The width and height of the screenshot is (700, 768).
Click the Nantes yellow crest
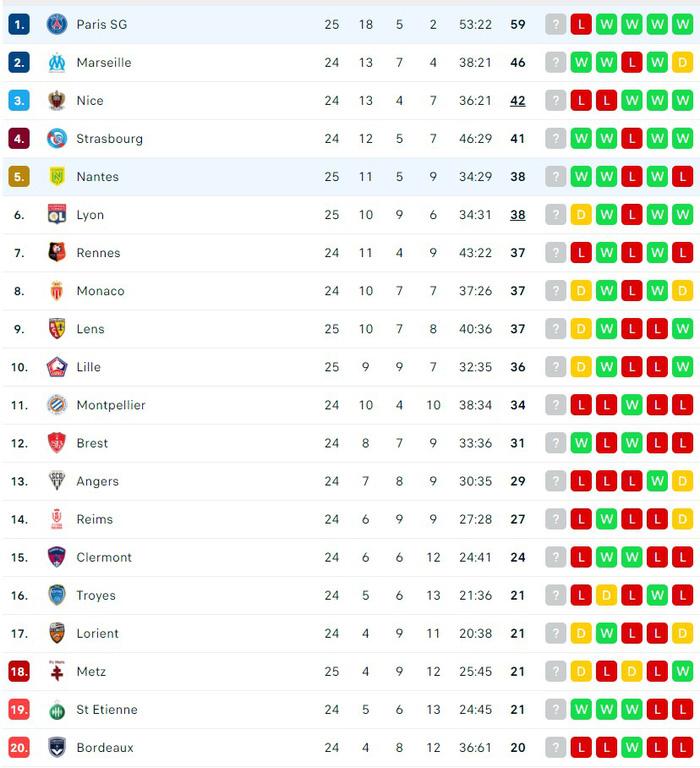(57, 177)
